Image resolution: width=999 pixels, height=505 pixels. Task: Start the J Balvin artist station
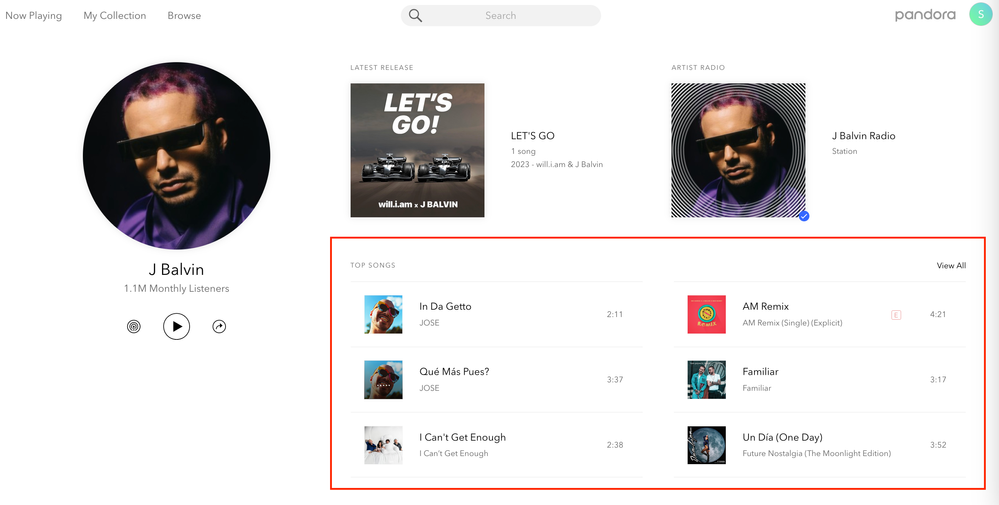pos(134,326)
